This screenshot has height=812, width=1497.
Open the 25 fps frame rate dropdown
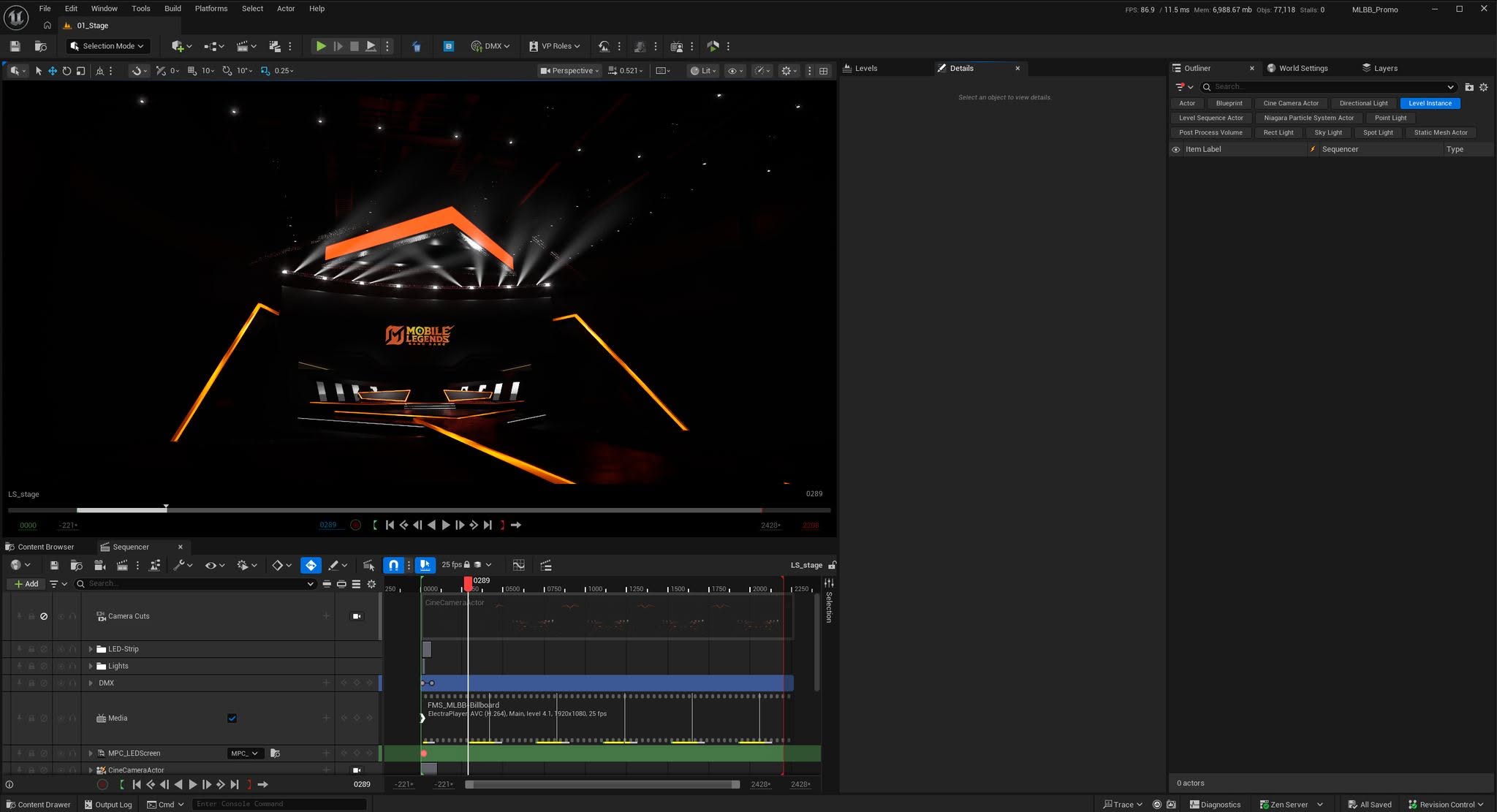(x=466, y=565)
